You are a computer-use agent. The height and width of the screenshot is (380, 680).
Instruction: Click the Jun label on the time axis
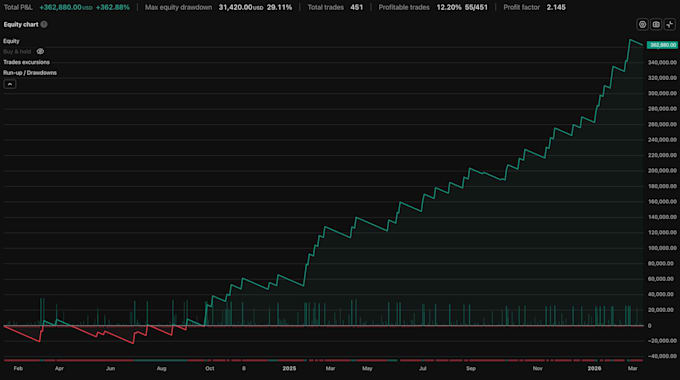point(111,369)
